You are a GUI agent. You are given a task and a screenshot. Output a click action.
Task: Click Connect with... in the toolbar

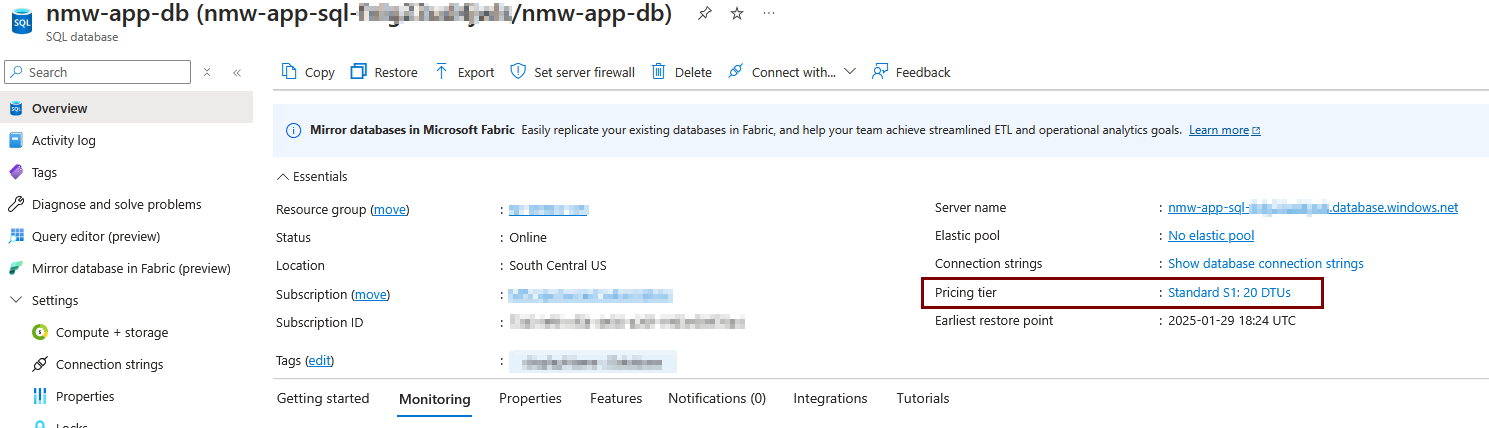[x=781, y=72]
